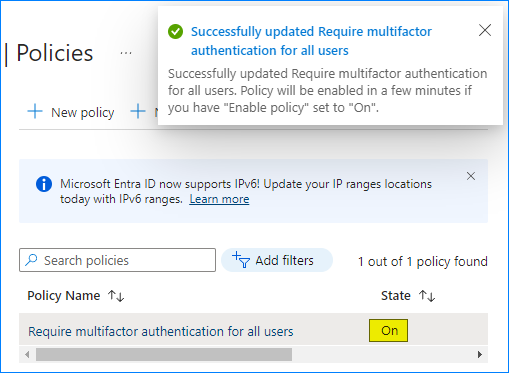The image size is (509, 373).
Task: Sort by State using arrows icon
Action: [427, 296]
